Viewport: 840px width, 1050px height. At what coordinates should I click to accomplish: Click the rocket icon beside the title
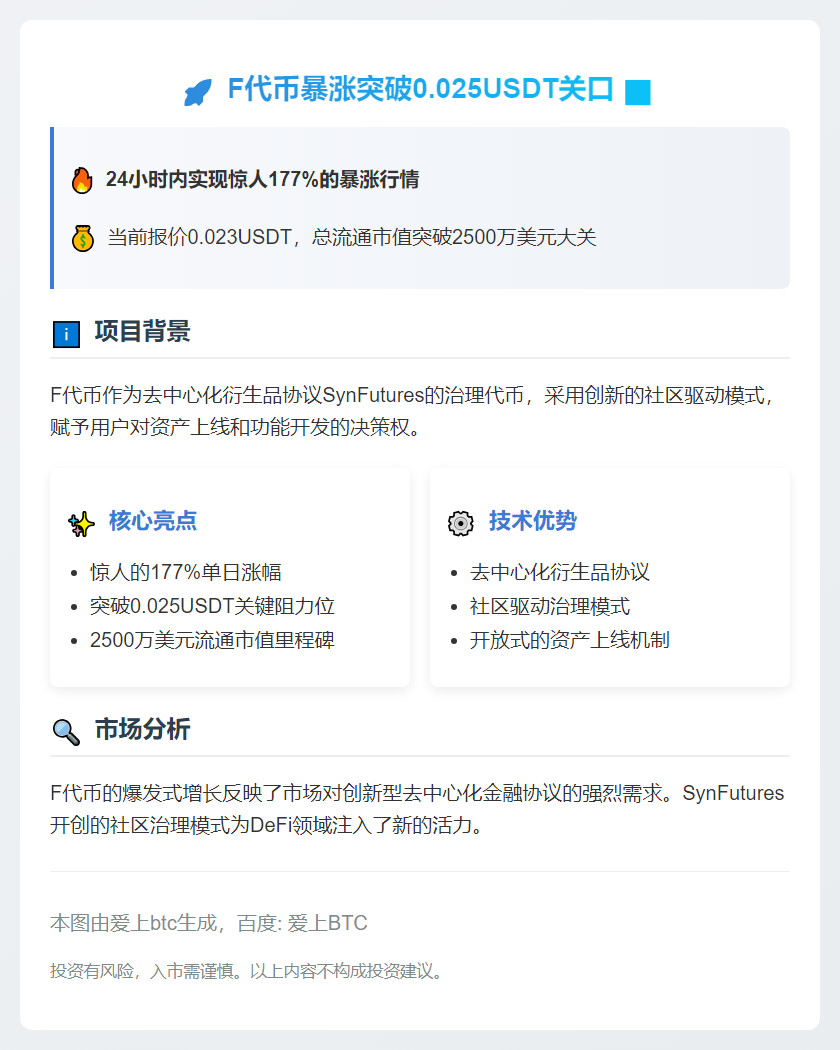pos(198,92)
